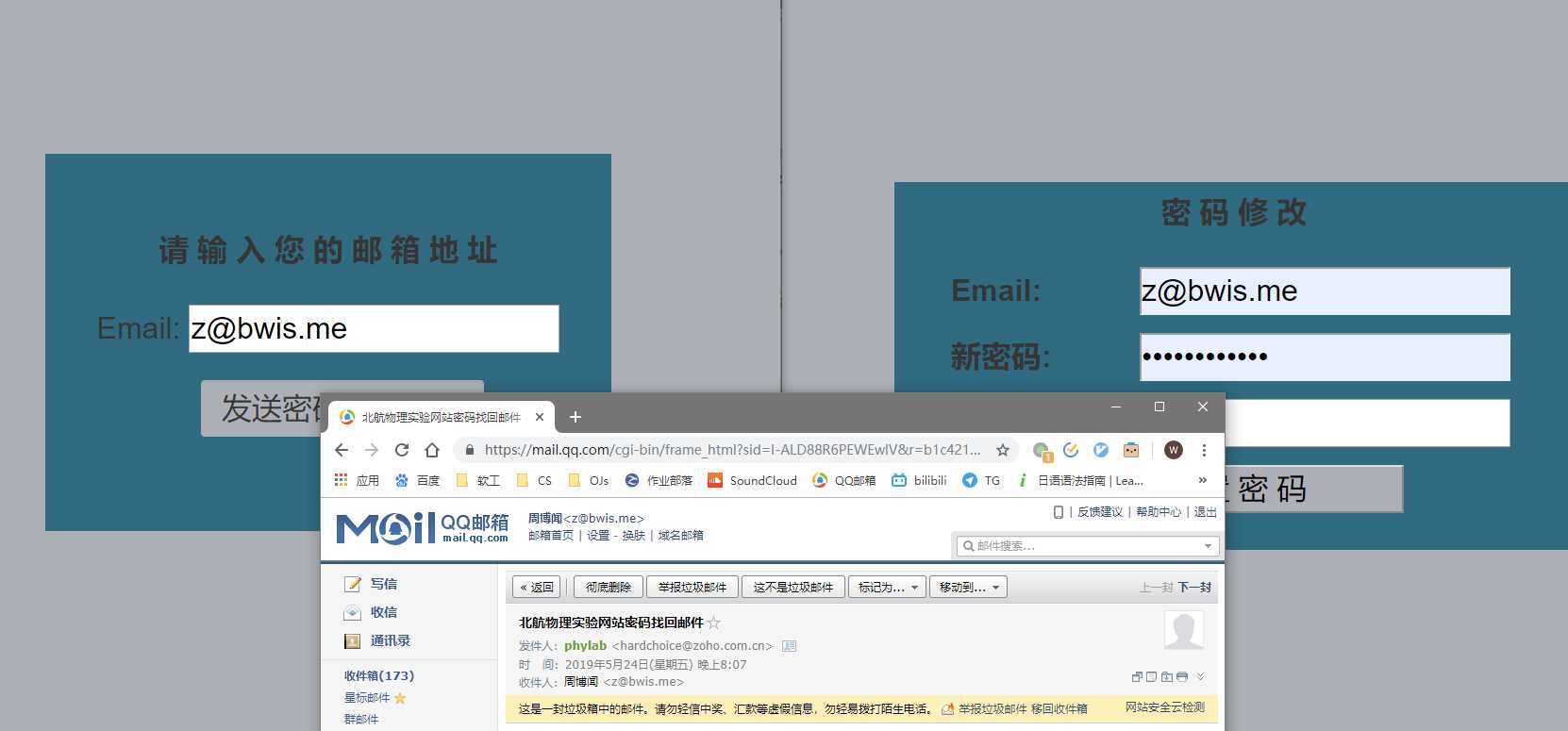Open the 日语语法指南 bookmark
Image resolution: width=1568 pixels, height=731 pixels.
(1080, 480)
